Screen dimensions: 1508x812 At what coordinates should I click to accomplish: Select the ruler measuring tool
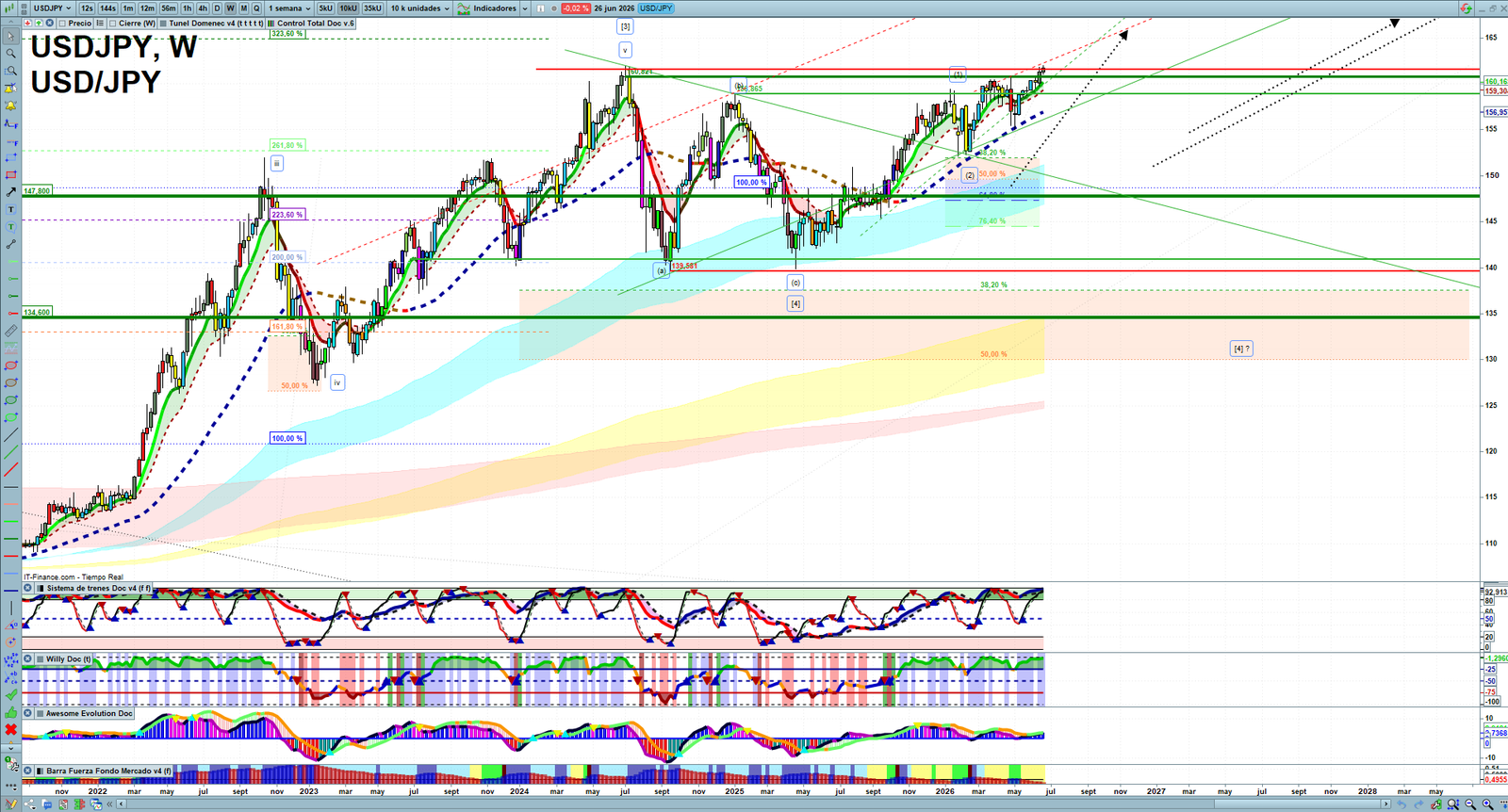pos(11,332)
